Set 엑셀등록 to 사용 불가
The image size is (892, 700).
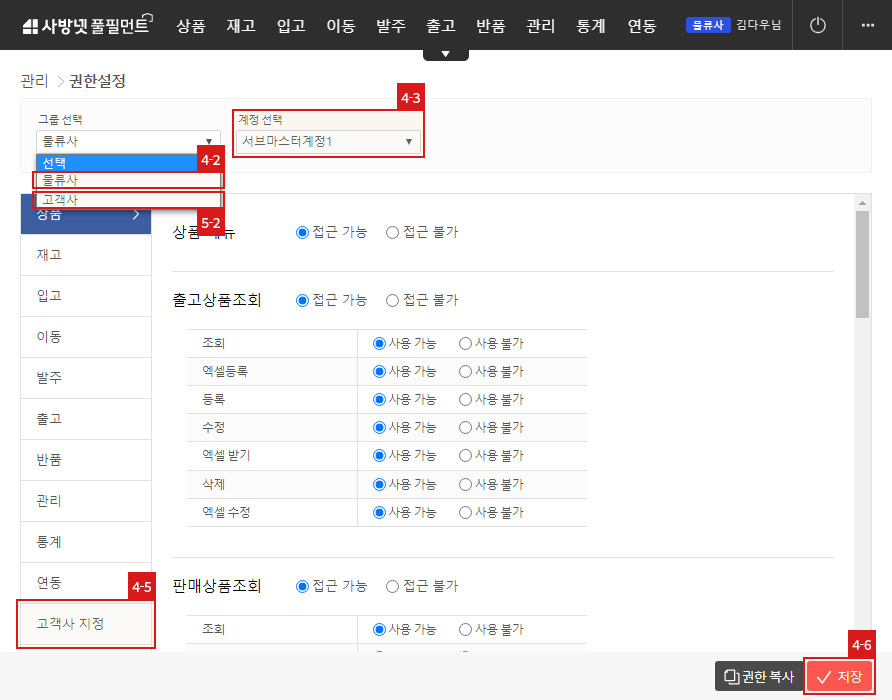point(463,371)
